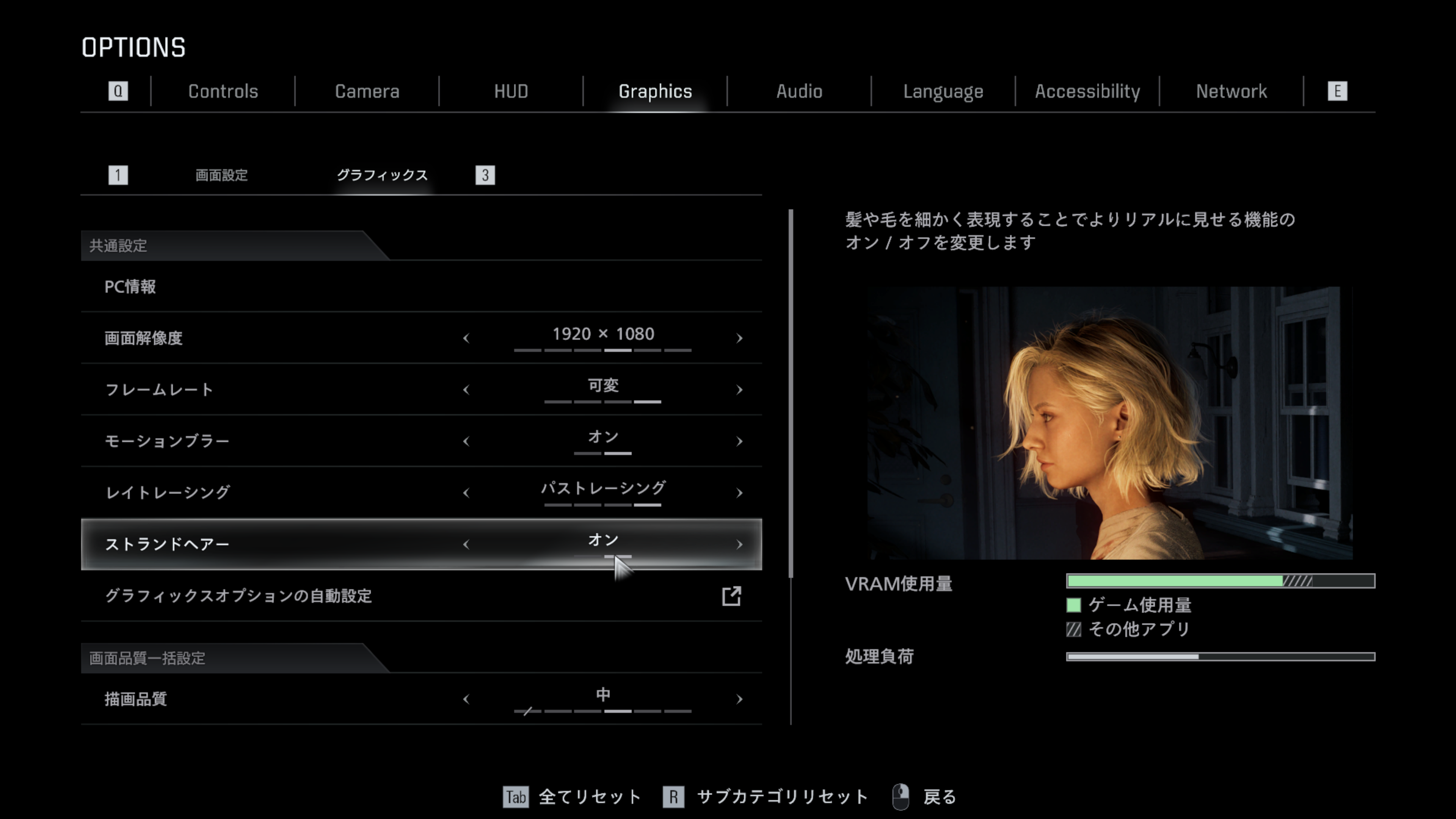Toggle モーションブラー with its left arrow

point(466,441)
